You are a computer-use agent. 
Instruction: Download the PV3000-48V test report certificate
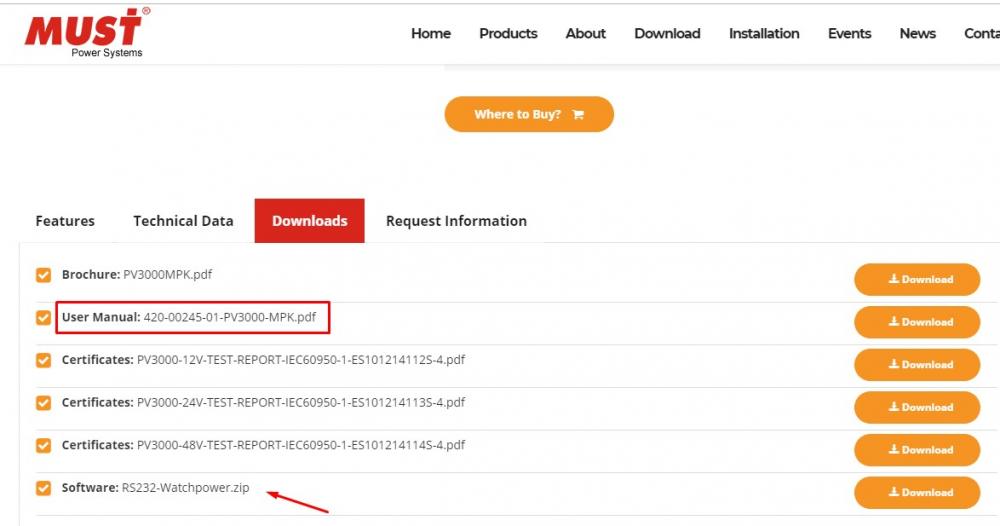[916, 449]
